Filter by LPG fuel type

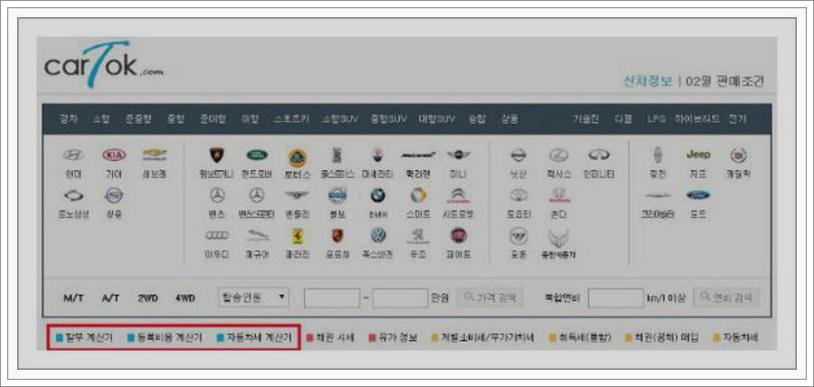(x=656, y=119)
